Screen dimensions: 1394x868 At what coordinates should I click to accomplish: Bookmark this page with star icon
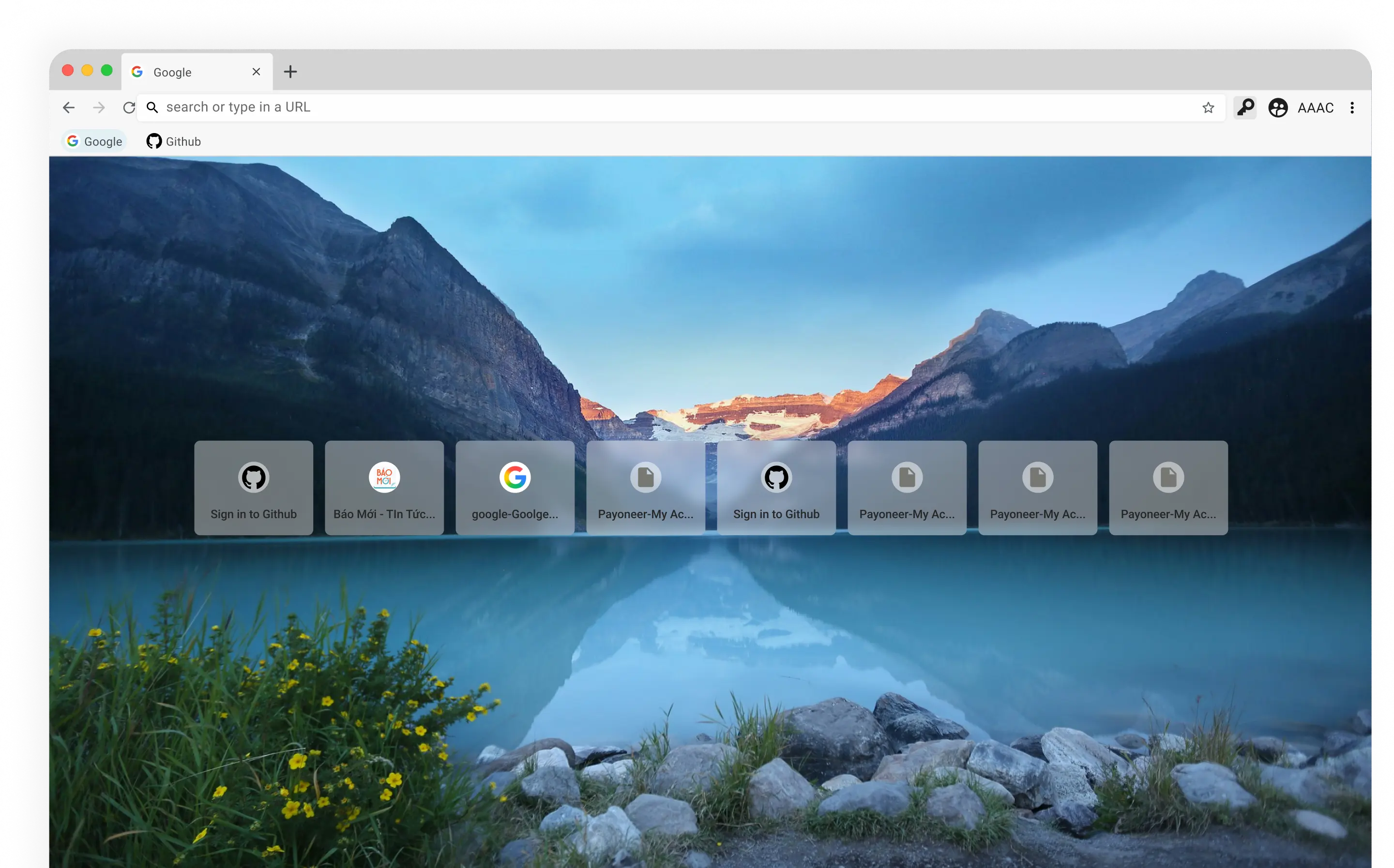pyautogui.click(x=1208, y=107)
